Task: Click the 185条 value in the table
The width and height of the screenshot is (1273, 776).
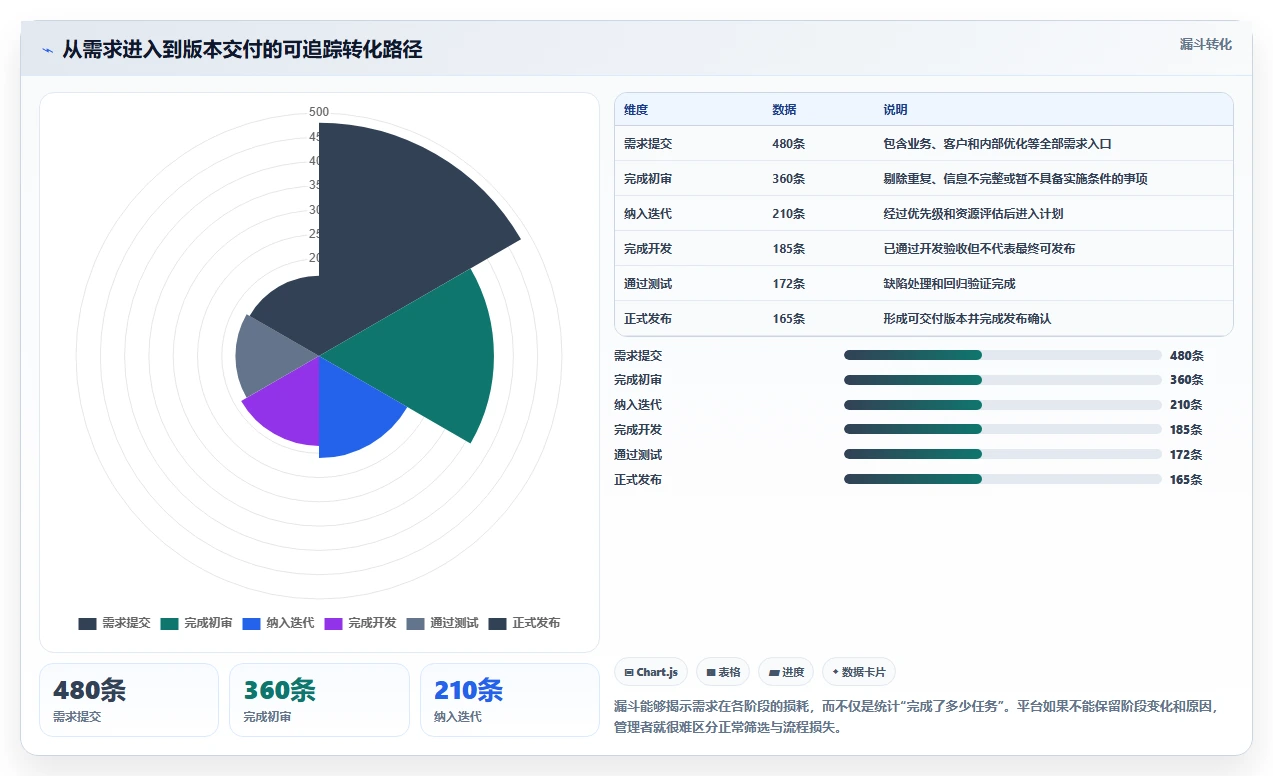Action: pyautogui.click(x=788, y=249)
